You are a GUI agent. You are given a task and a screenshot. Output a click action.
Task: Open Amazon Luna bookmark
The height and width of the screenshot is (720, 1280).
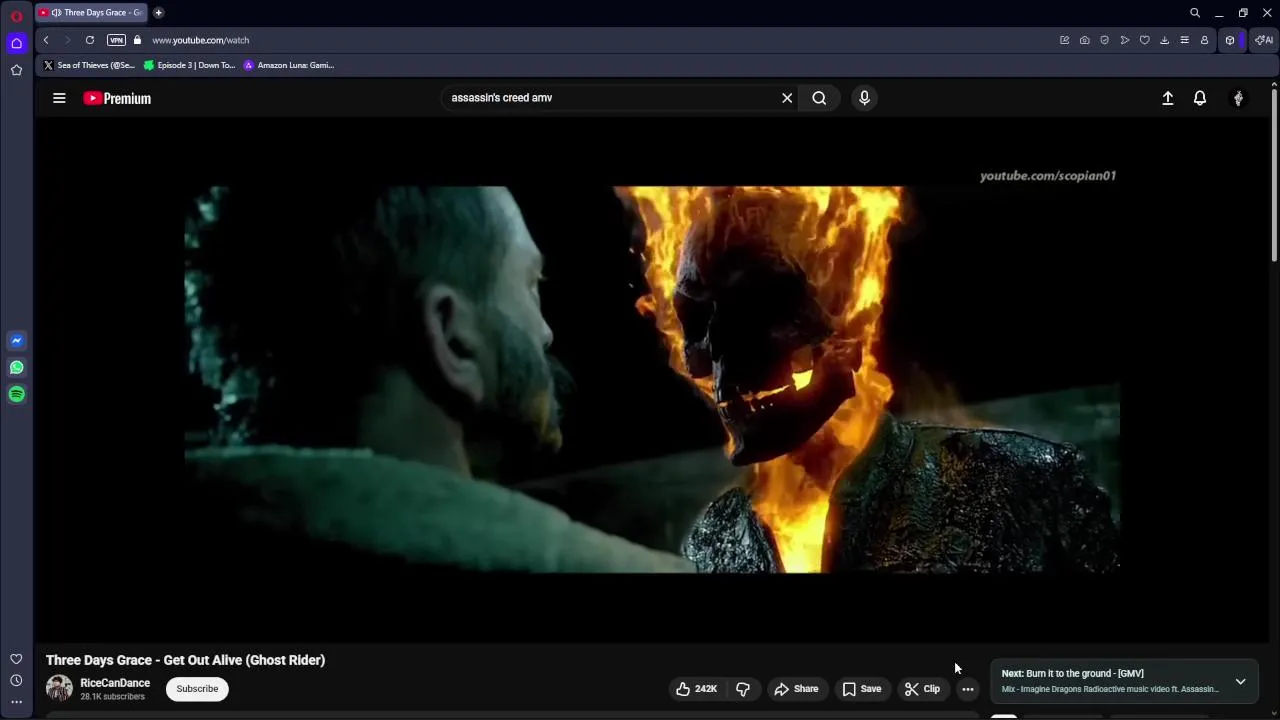(x=288, y=65)
